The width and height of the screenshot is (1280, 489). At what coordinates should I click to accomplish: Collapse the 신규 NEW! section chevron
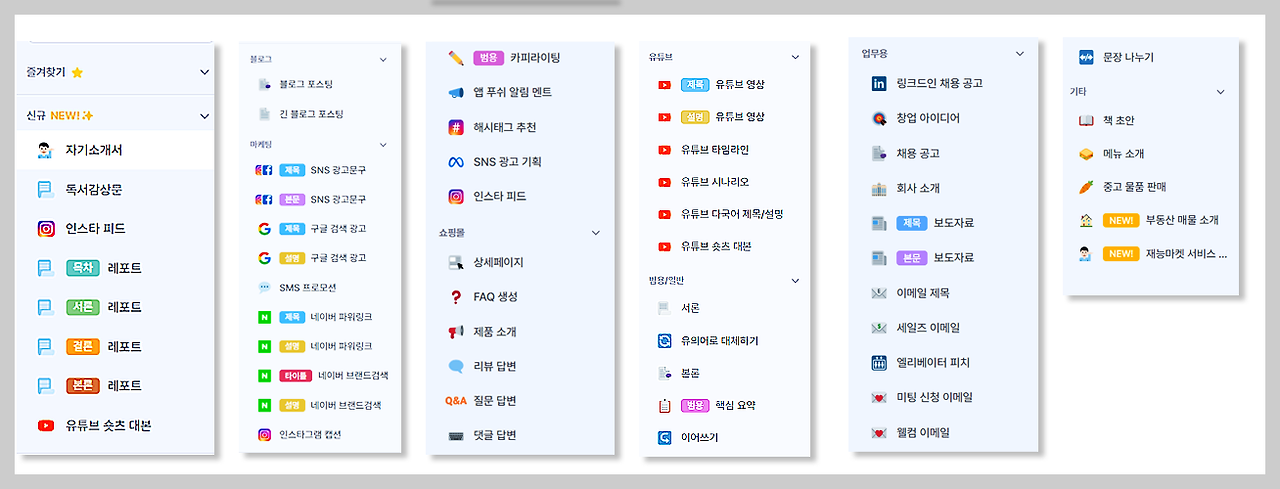click(205, 116)
